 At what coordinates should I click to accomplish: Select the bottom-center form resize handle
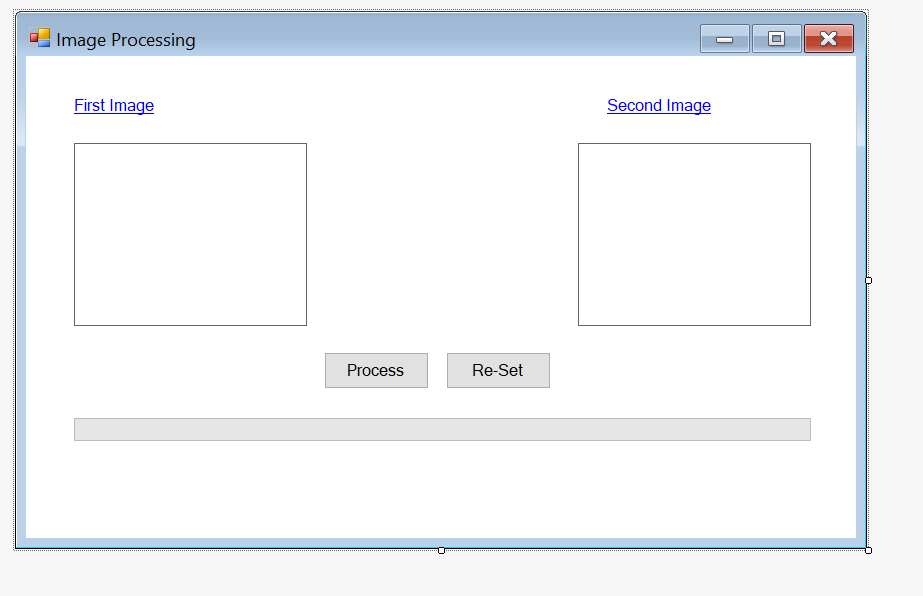tap(442, 549)
